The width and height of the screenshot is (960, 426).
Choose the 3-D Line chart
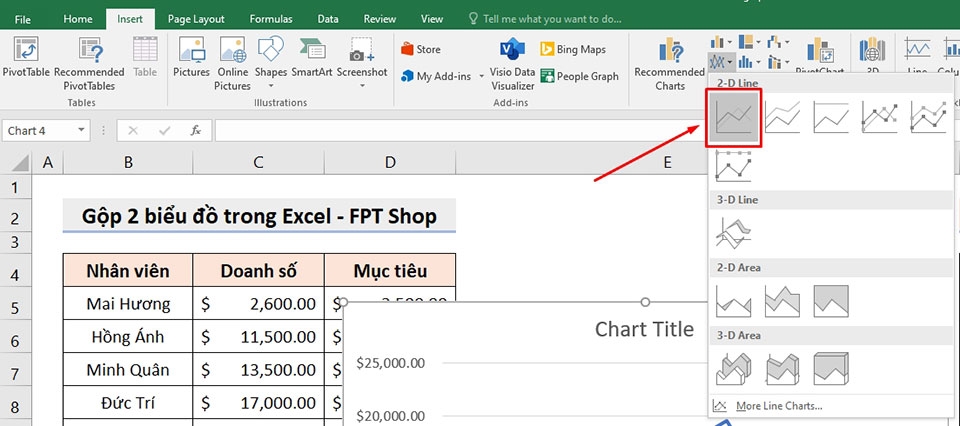(x=733, y=233)
